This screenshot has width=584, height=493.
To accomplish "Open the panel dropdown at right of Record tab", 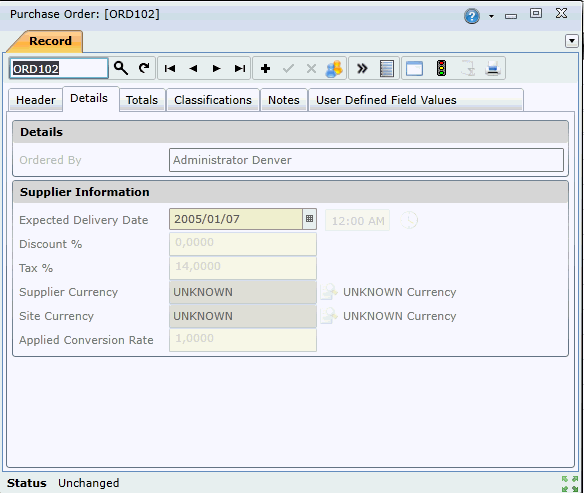I will (x=572, y=41).
